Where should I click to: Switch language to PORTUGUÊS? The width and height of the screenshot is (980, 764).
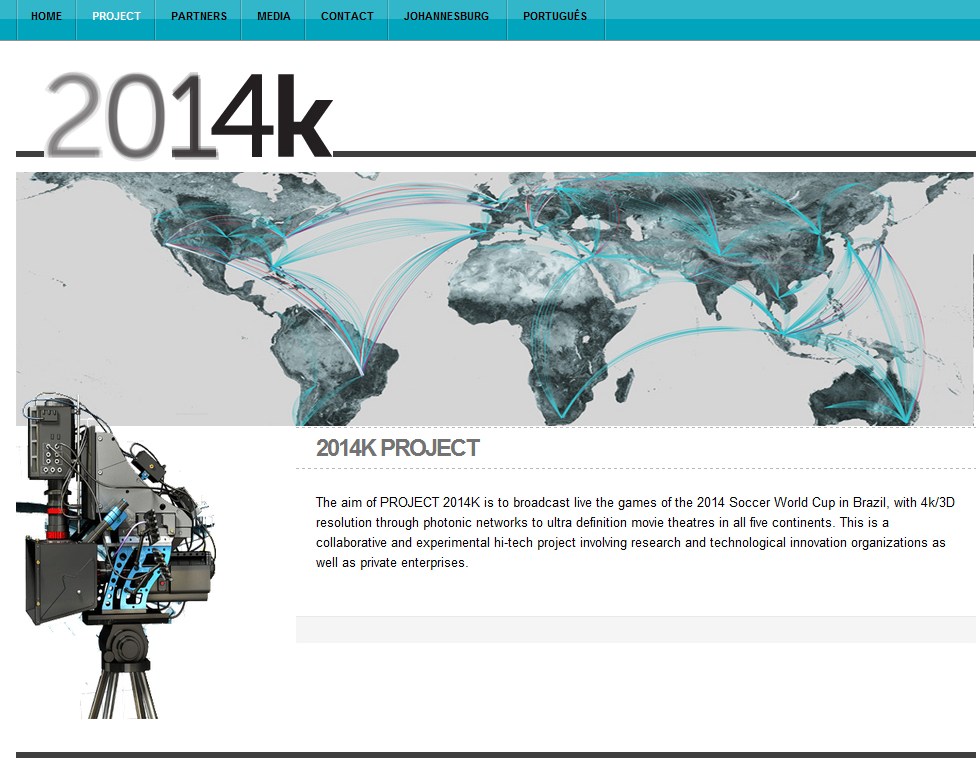pyautogui.click(x=555, y=16)
